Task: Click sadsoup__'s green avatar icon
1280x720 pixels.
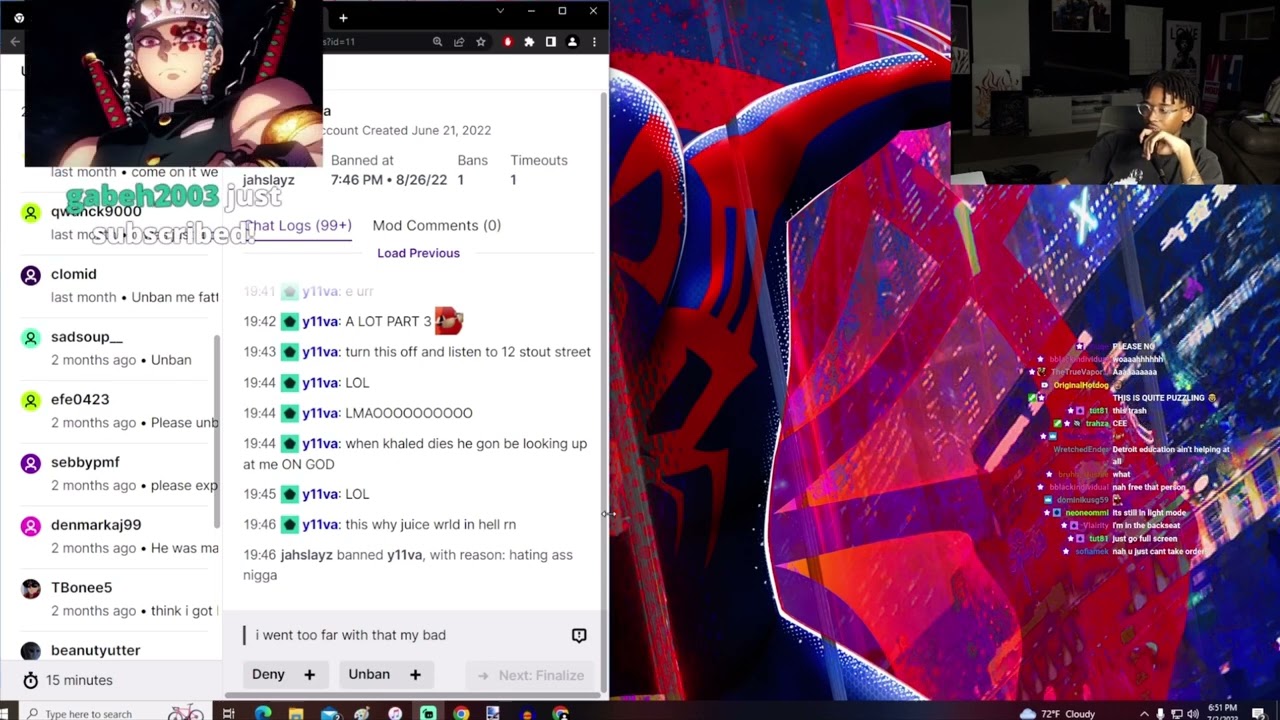Action: click(x=31, y=338)
